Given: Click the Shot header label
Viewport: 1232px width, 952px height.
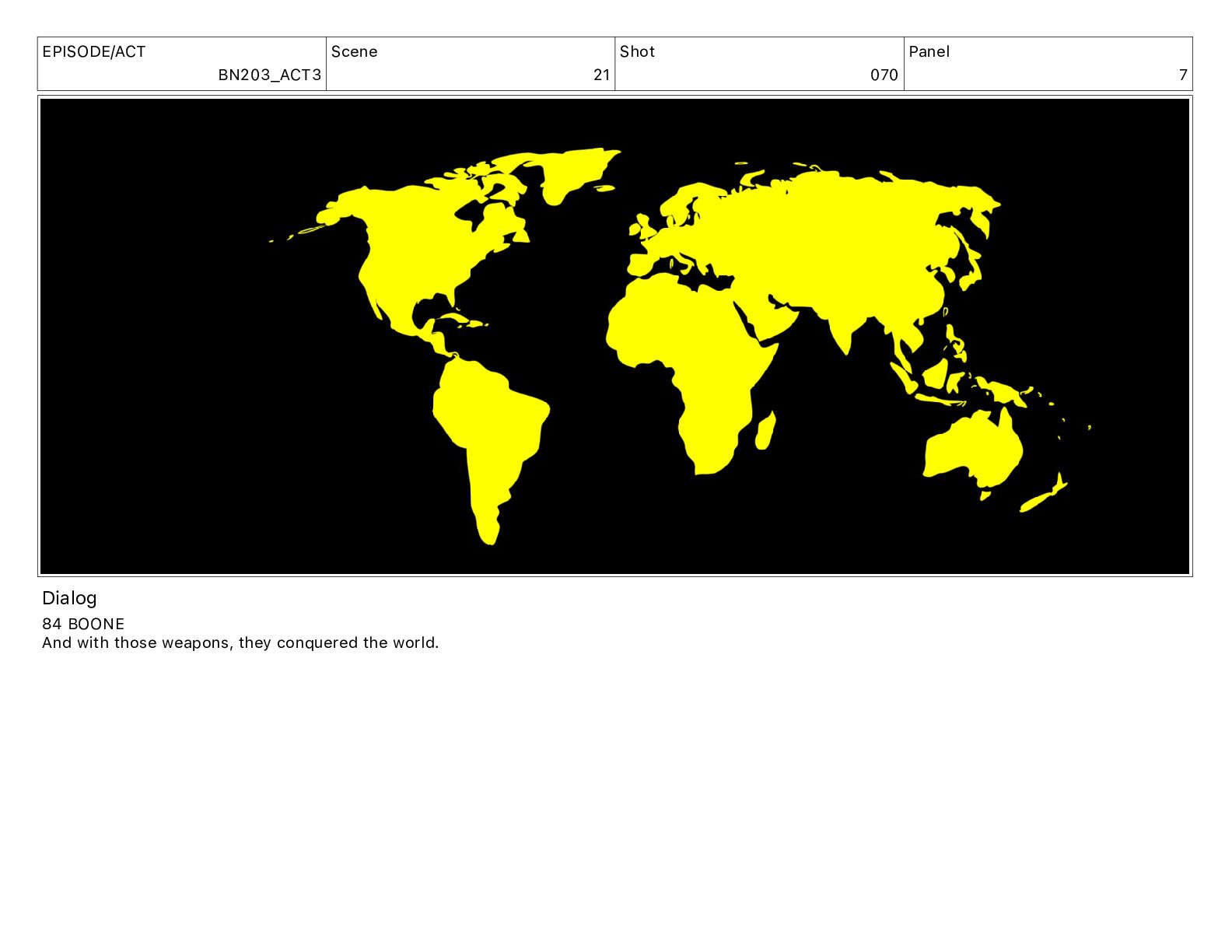Looking at the screenshot, I should (x=637, y=52).
